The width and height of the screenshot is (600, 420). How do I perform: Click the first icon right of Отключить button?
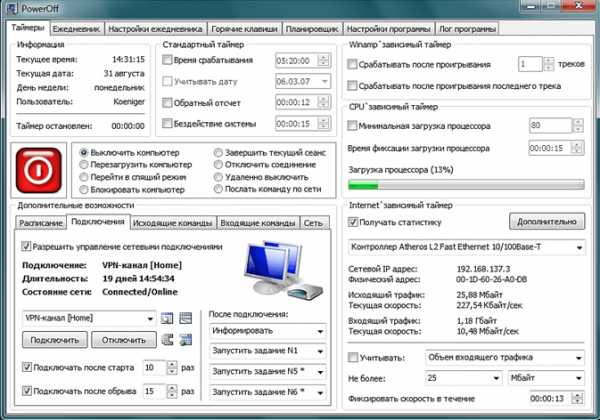coord(166,340)
